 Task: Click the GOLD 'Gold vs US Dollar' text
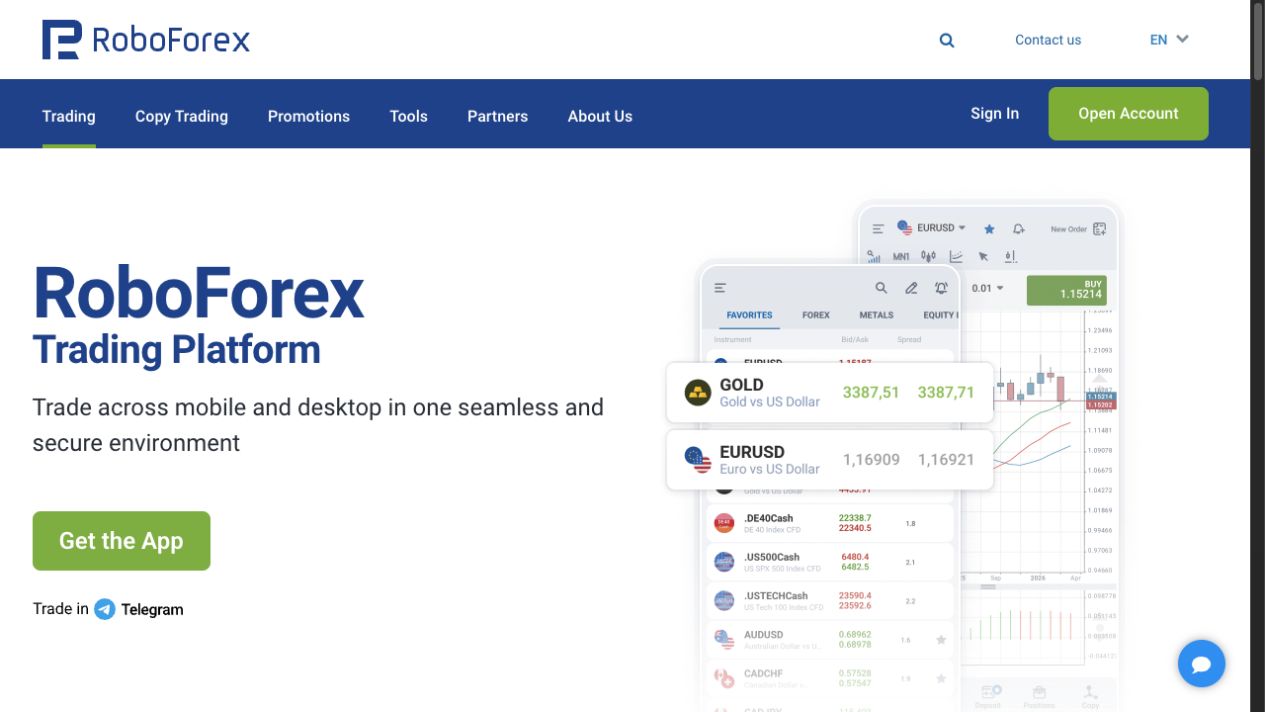click(770, 402)
